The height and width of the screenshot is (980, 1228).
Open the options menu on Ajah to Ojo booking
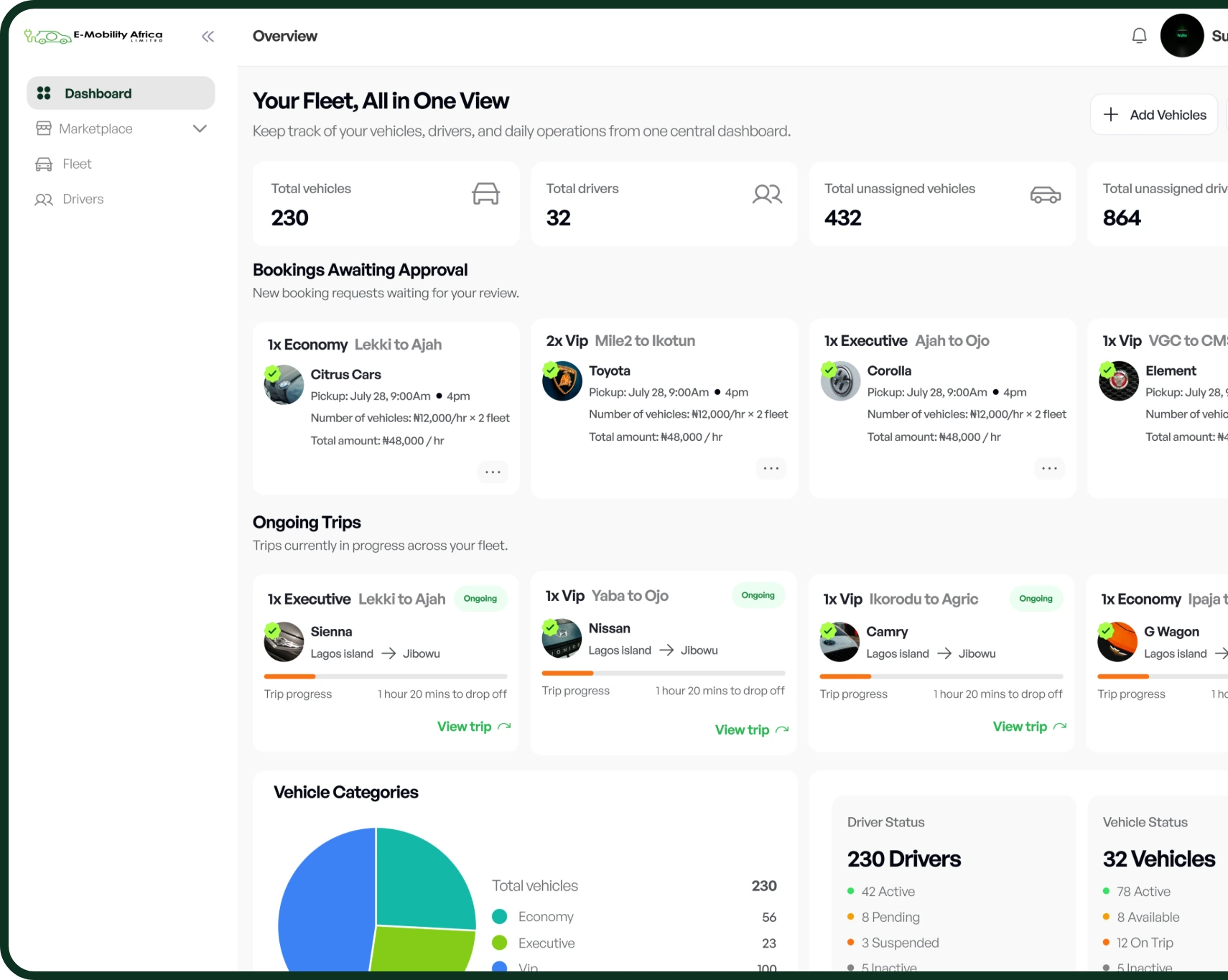(x=1049, y=468)
